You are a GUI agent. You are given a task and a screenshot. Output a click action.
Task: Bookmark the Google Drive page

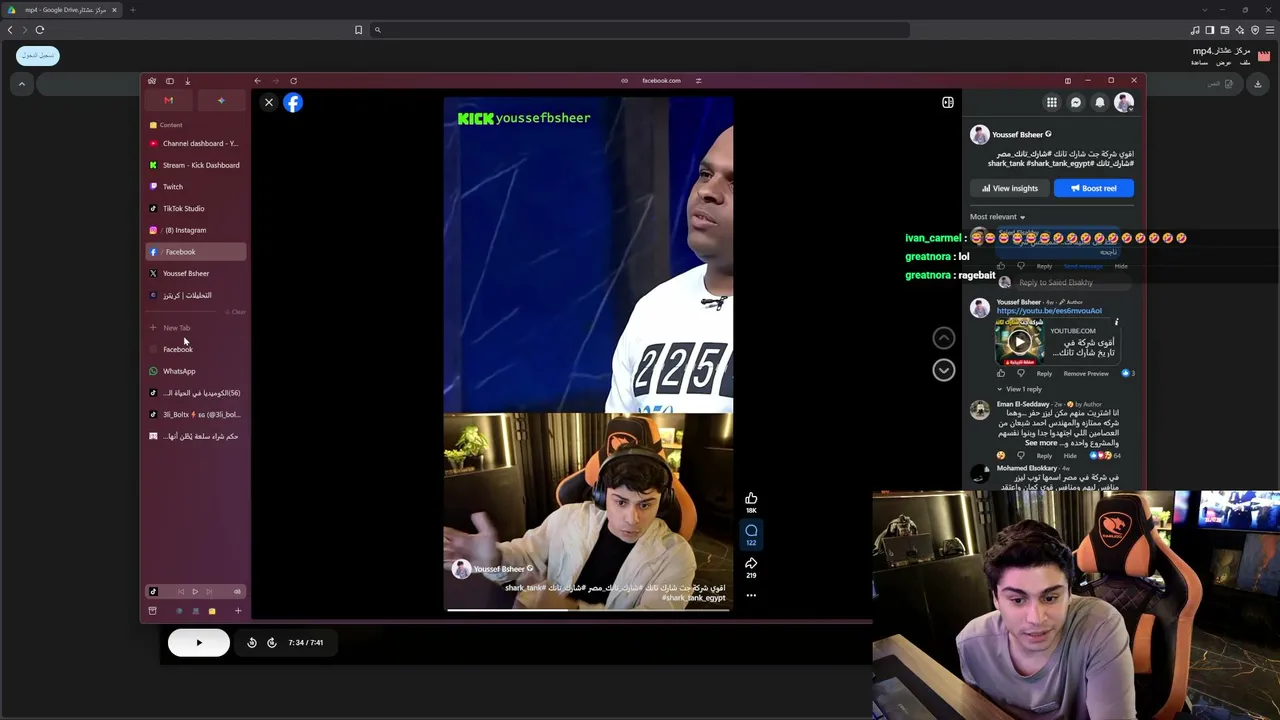[x=358, y=30]
